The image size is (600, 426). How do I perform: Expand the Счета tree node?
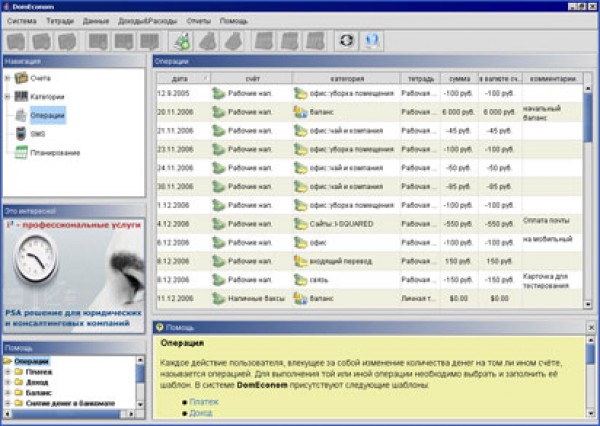pyautogui.click(x=8, y=78)
